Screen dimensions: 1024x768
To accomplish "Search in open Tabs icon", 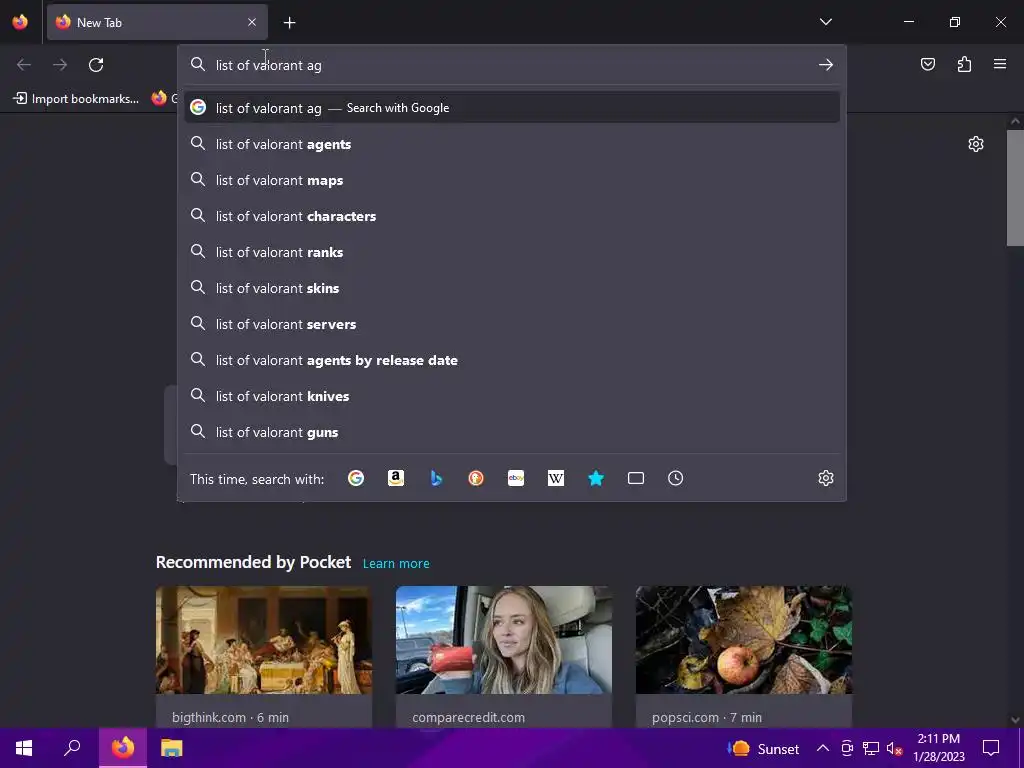I will point(635,478).
